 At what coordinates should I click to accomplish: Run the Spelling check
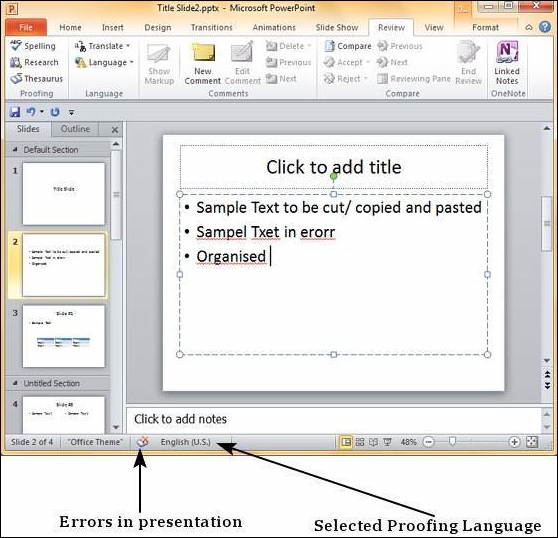click(33, 46)
